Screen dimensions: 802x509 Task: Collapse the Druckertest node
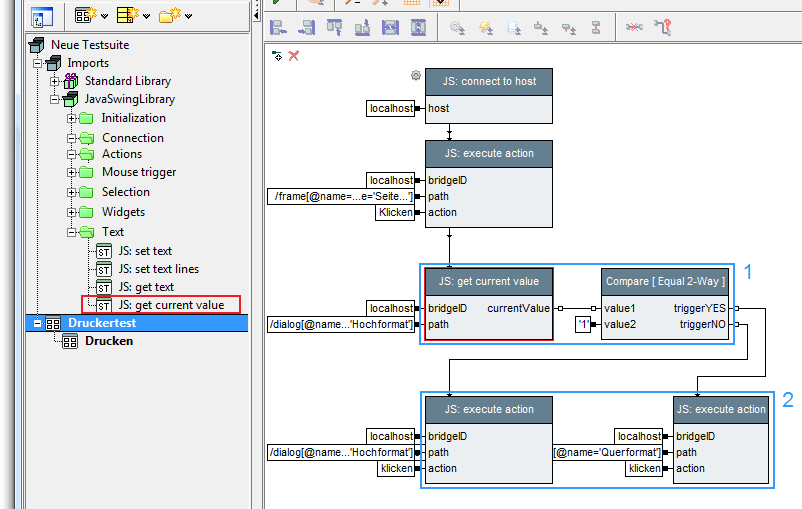[x=39, y=324]
